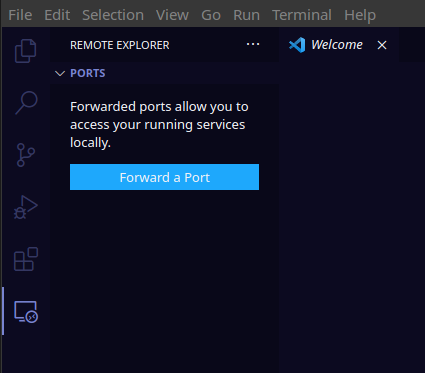Select the Remote Explorer activity bar icon
425x373 pixels.
coord(26,312)
